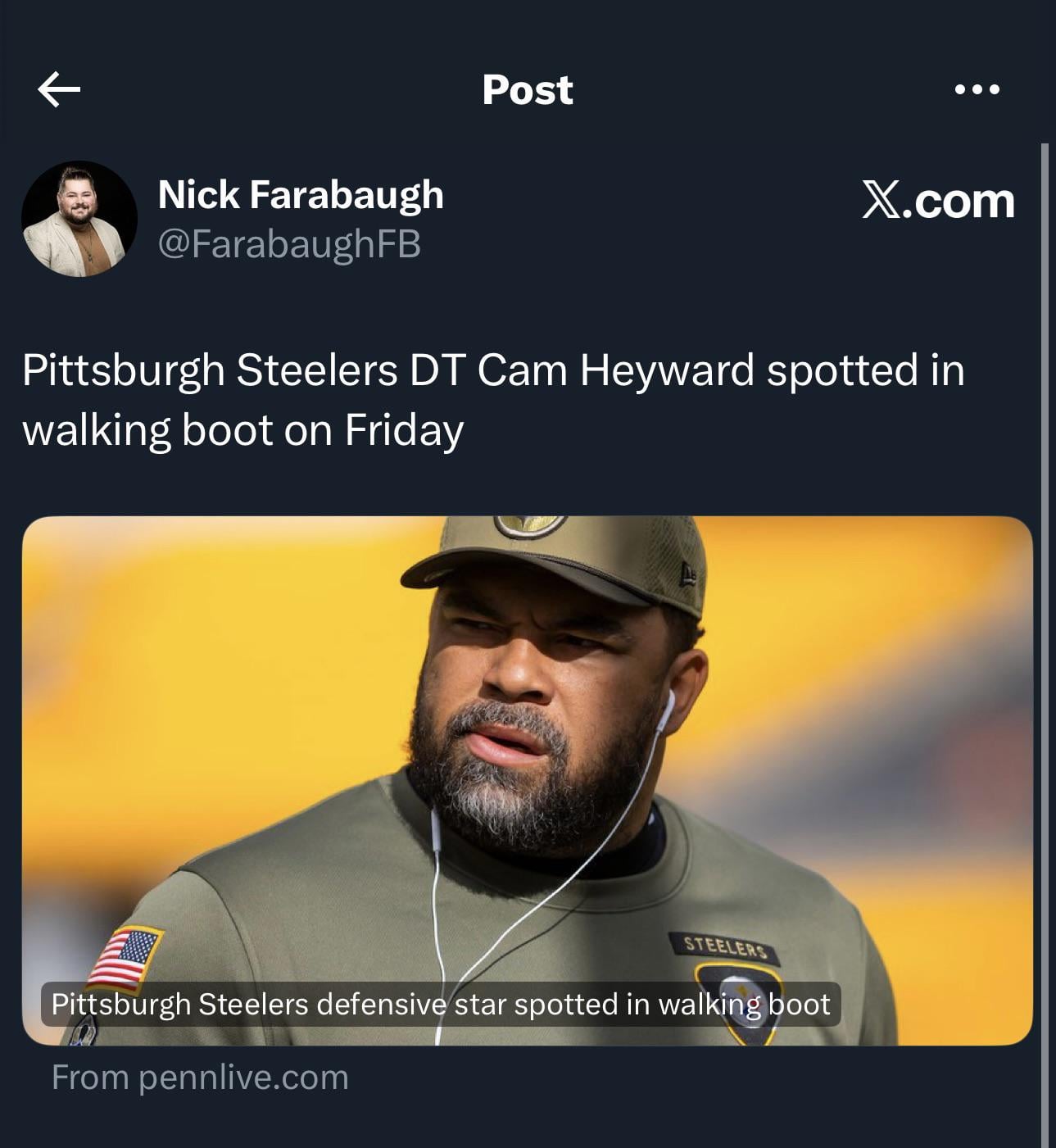Image resolution: width=1056 pixels, height=1148 pixels.
Task: Tap the white earbud in the photo
Action: point(665,710)
